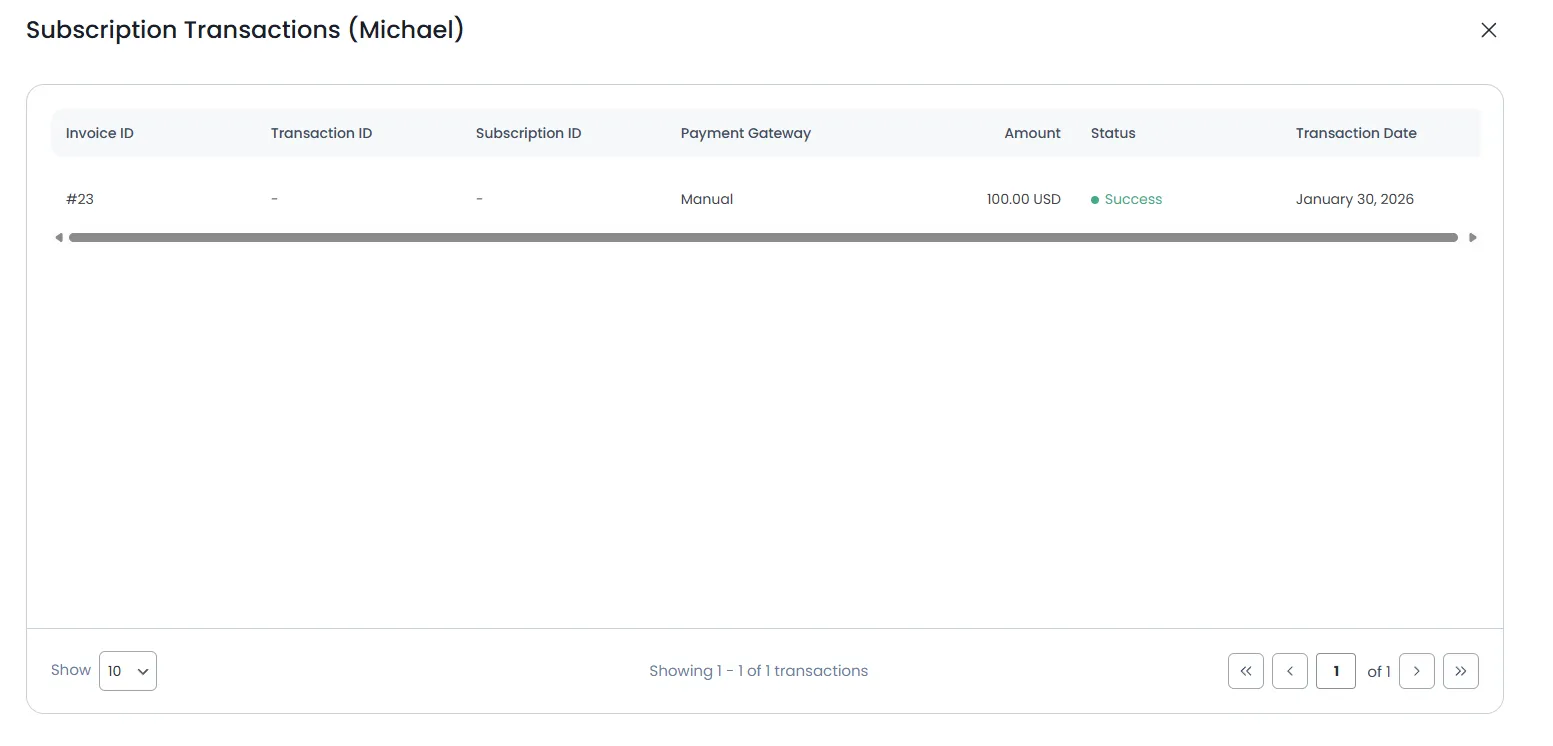This screenshot has width=1553, height=746.
Task: Jump to the last page of transactions
Action: [x=1460, y=671]
